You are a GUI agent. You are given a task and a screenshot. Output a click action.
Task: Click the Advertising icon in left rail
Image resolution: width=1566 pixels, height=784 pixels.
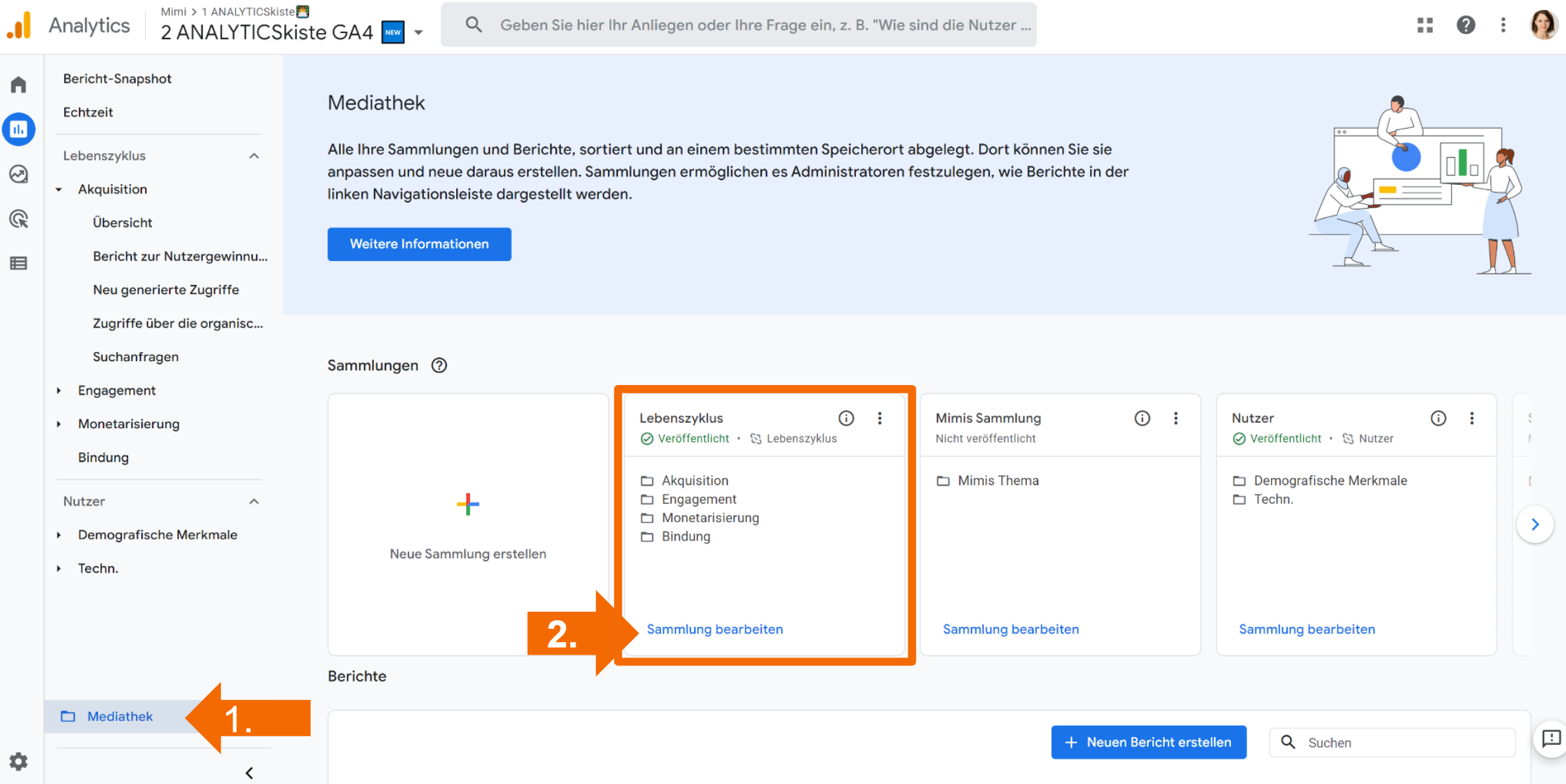(19, 219)
